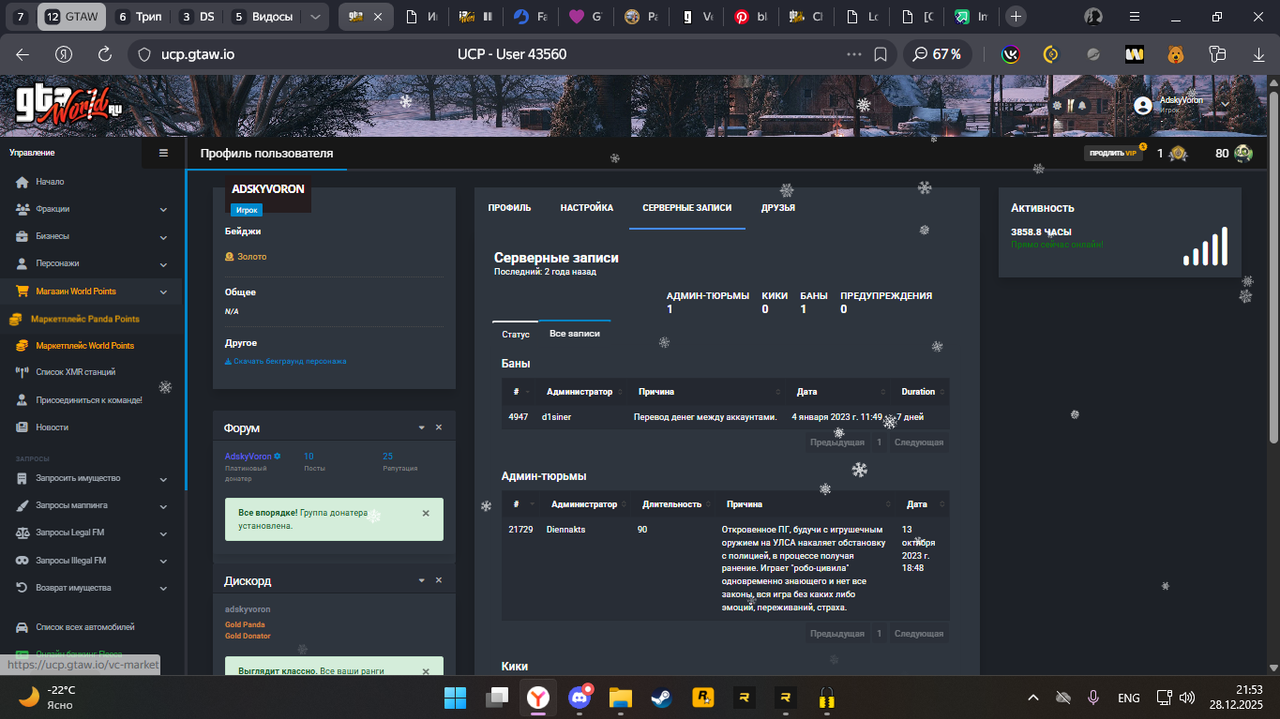
Task: Expand the tab groups dropdown
Action: coord(315,17)
